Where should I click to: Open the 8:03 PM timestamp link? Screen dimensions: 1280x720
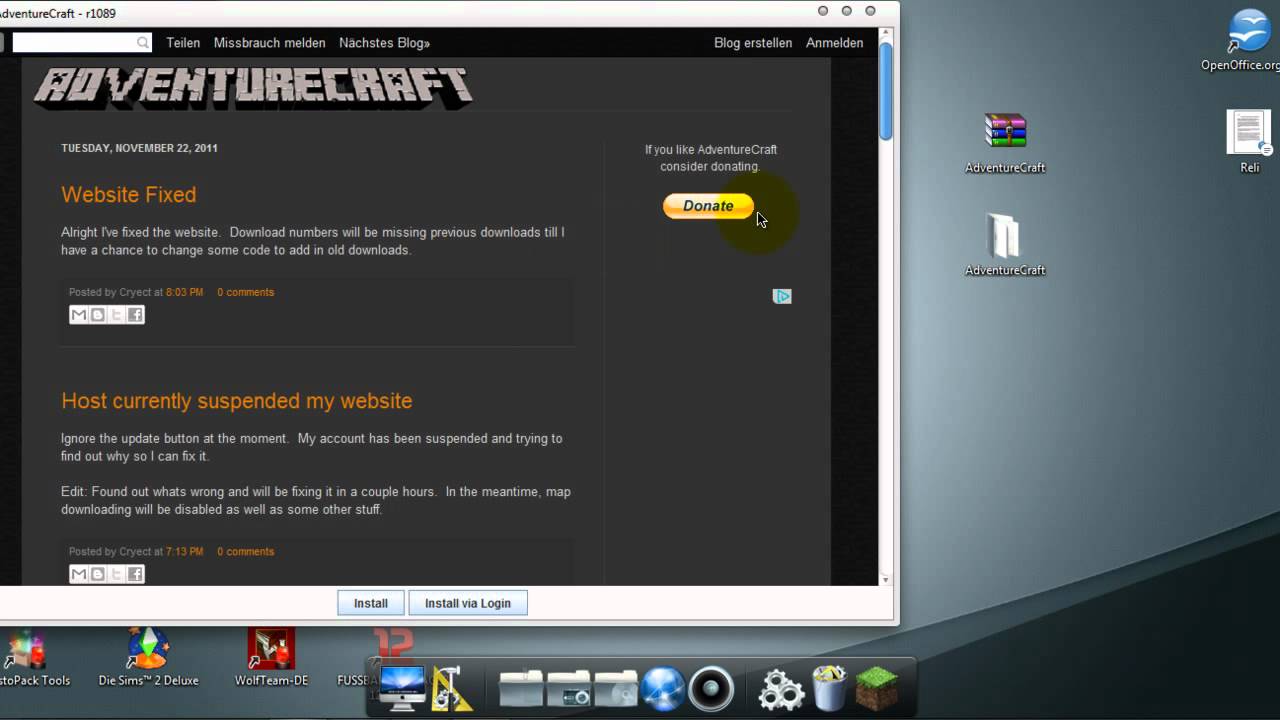[184, 292]
